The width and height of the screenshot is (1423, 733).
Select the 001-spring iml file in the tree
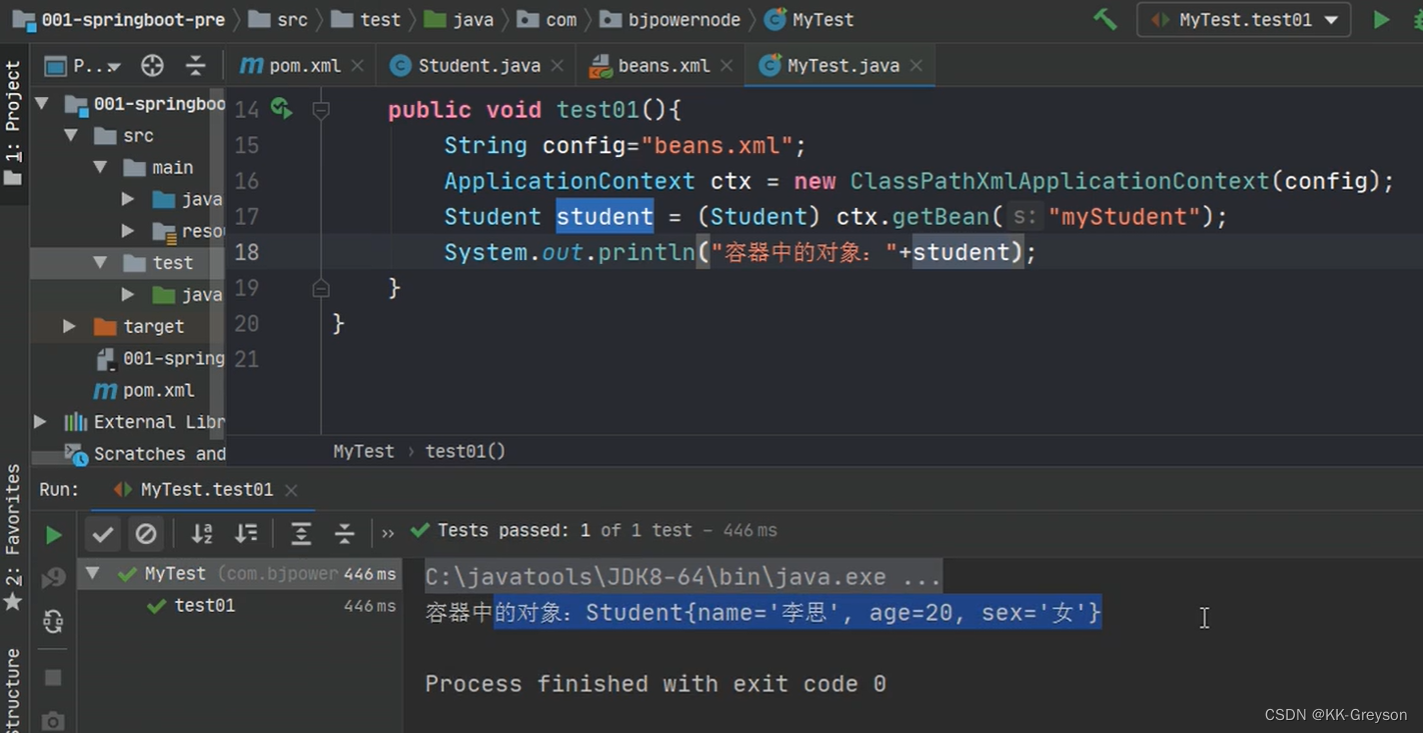pyautogui.click(x=159, y=358)
